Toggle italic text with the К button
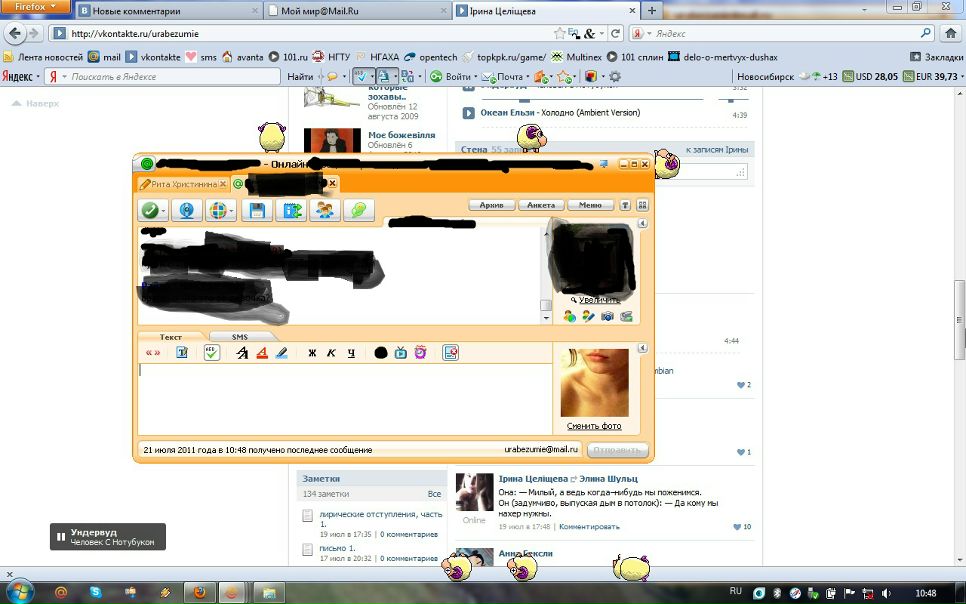966x604 pixels. (331, 352)
